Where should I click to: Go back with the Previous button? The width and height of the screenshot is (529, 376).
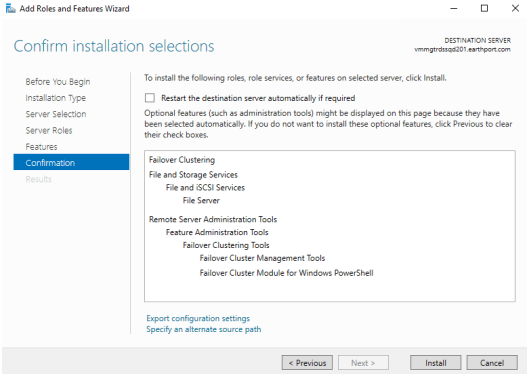307,363
